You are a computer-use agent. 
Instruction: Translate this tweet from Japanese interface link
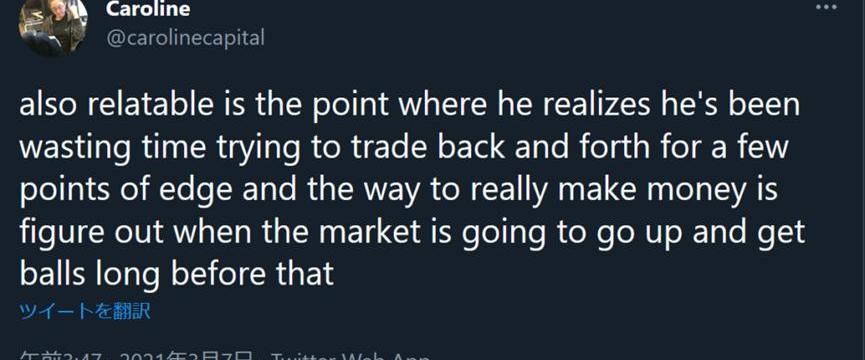pyautogui.click(x=84, y=311)
